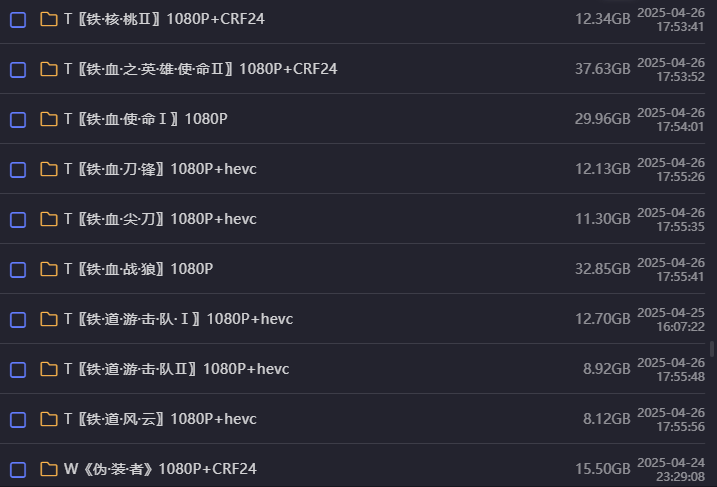Screen dimensions: 717x487
Task: Click folder icon of 铁·血·战·狼
Action: click(48, 269)
